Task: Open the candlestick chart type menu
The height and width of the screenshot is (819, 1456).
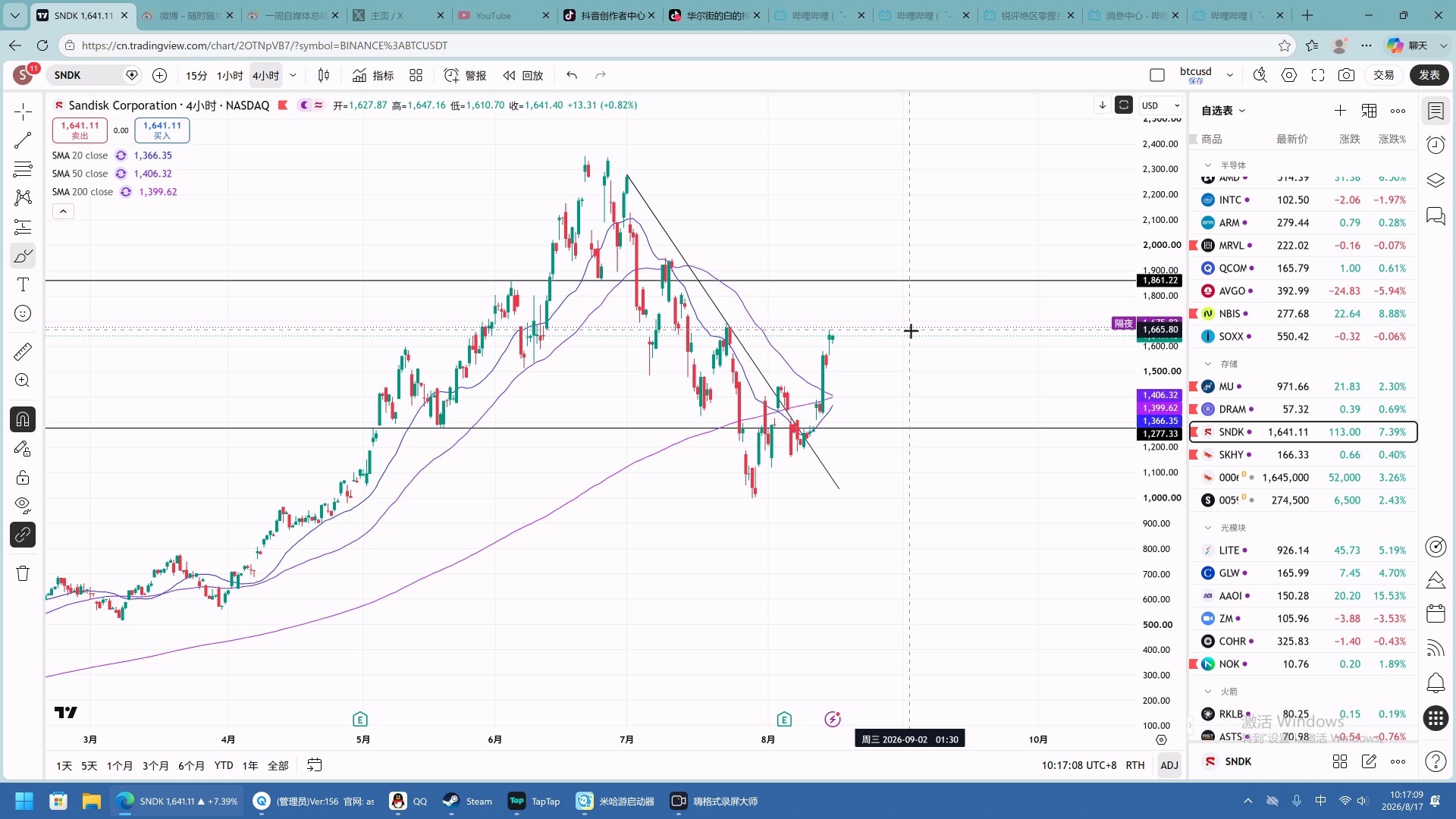Action: click(324, 75)
